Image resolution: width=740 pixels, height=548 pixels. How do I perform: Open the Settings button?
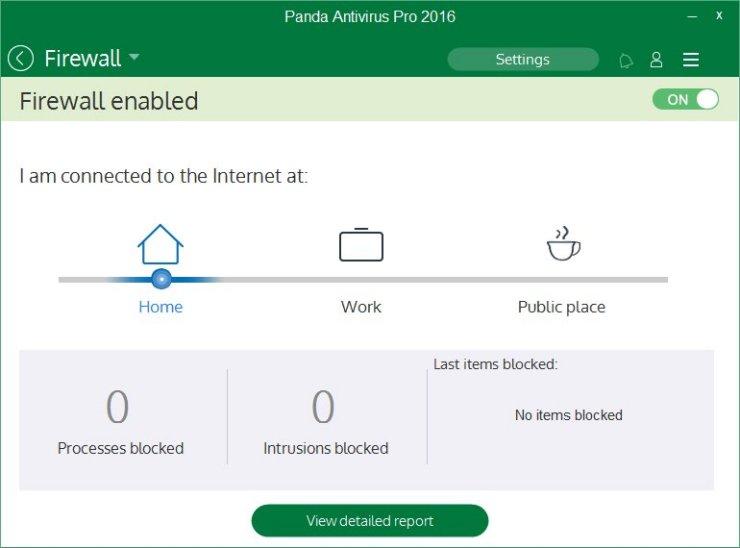click(523, 60)
